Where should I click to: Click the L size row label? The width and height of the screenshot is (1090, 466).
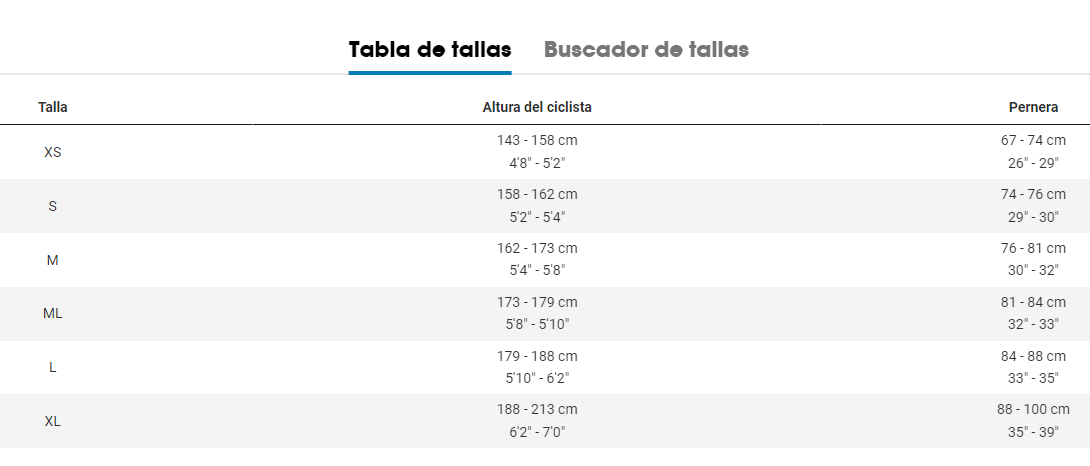click(53, 367)
